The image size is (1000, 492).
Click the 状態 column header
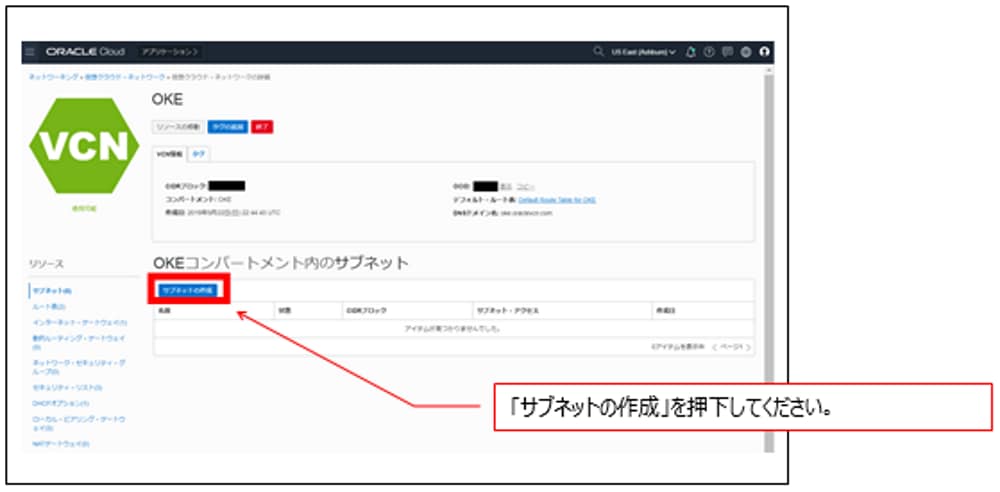point(284,311)
